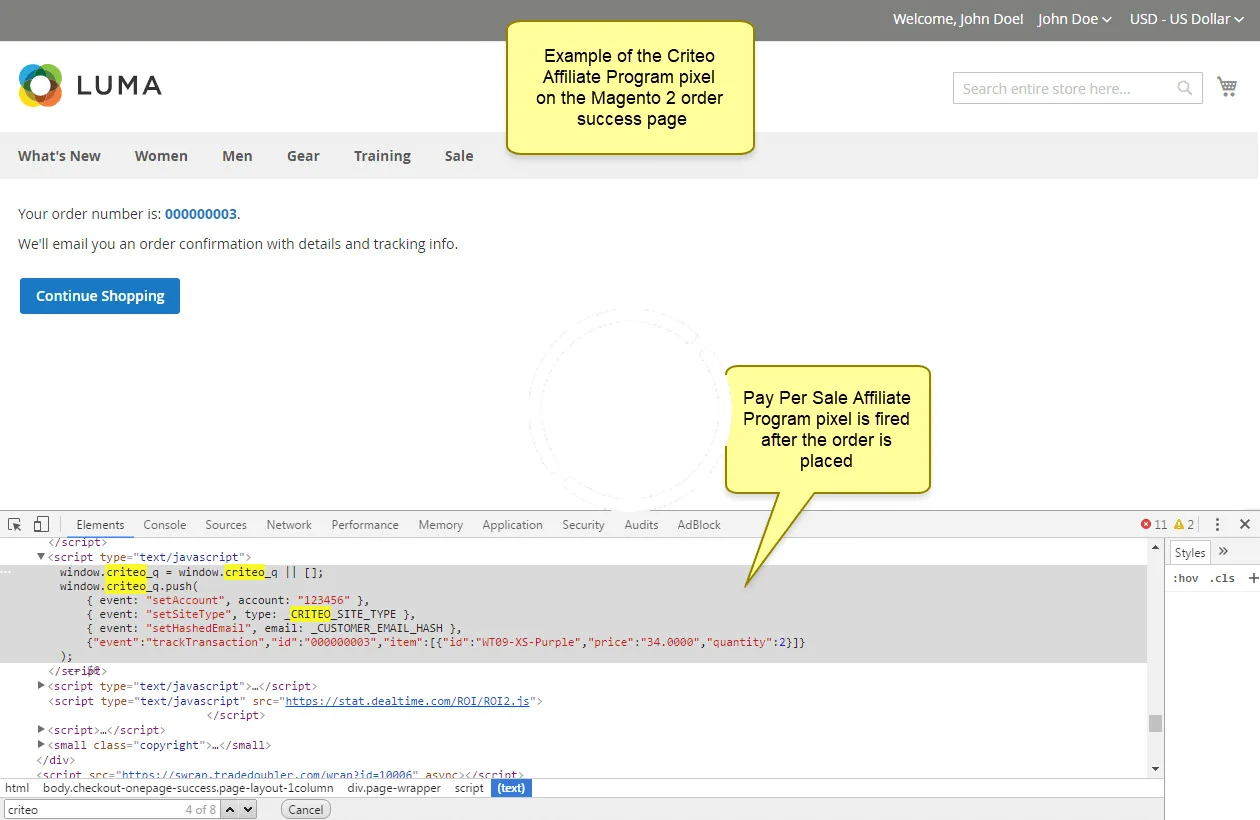Select the (text) breadcrumb
This screenshot has height=820, width=1260.
pyautogui.click(x=511, y=788)
